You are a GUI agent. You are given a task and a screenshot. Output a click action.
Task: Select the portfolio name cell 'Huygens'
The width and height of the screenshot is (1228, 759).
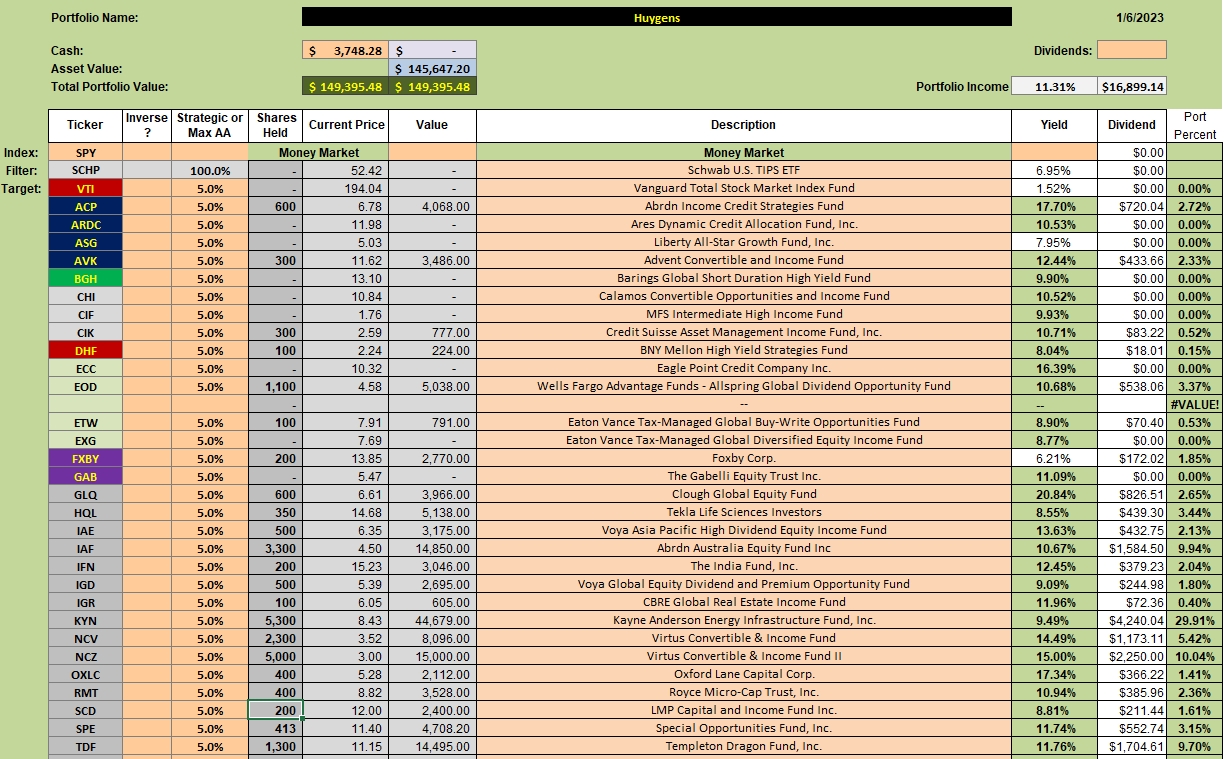(x=656, y=18)
